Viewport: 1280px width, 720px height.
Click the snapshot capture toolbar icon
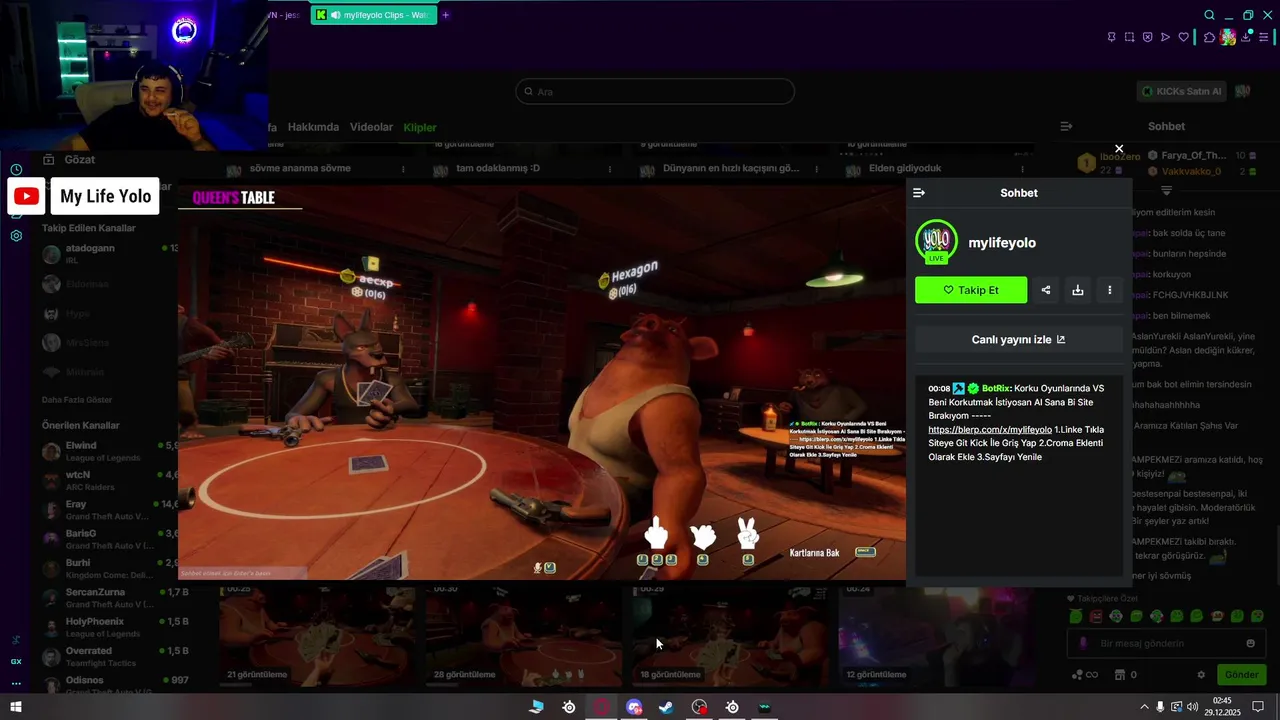pyautogui.click(x=1129, y=37)
